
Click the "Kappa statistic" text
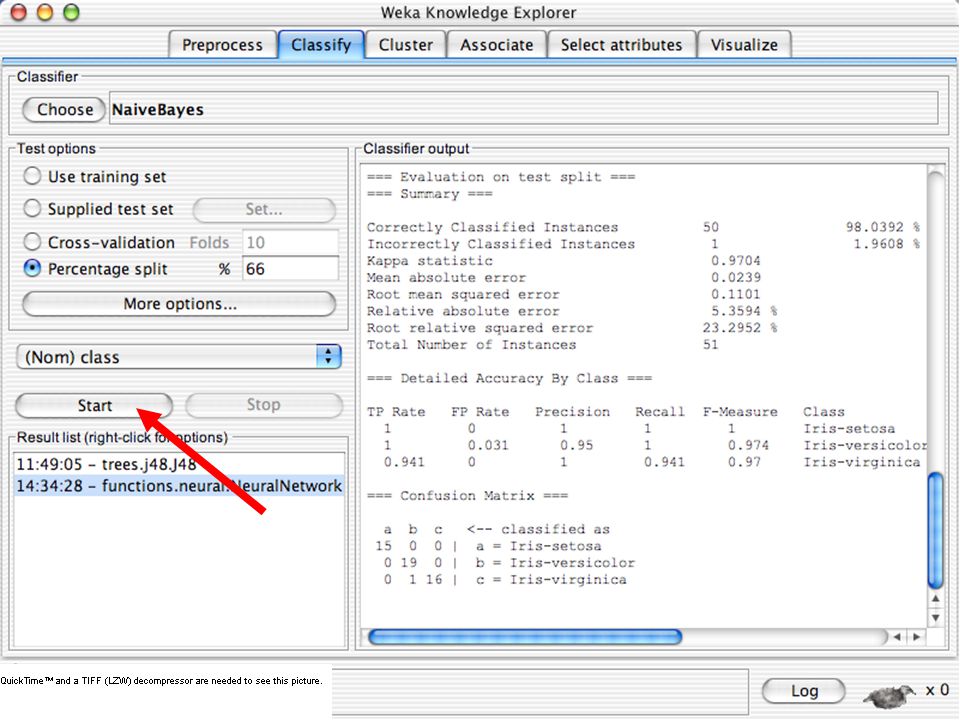[430, 261]
